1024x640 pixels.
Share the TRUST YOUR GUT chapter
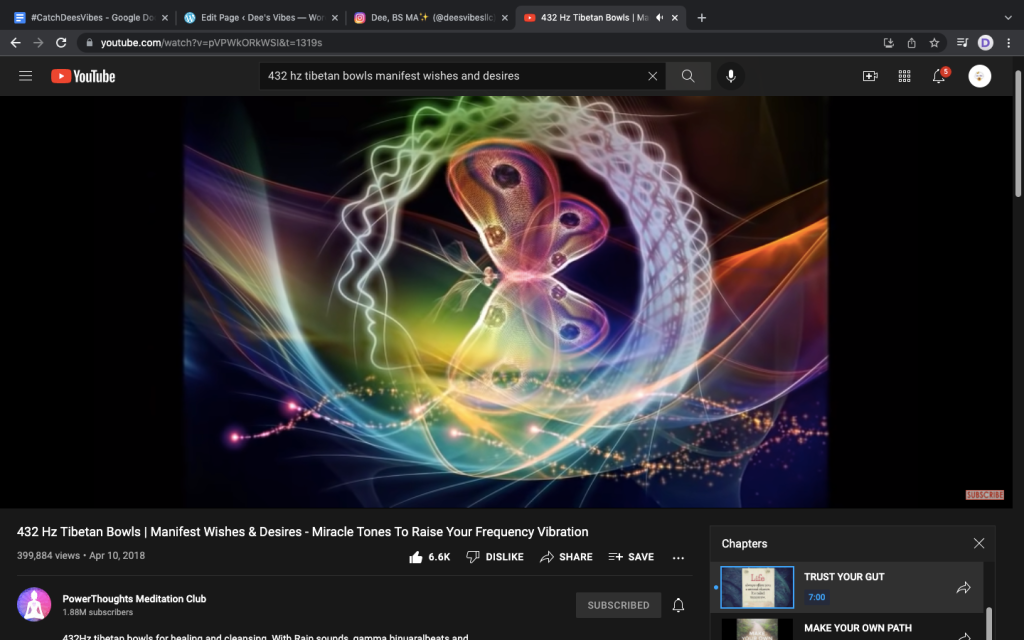pyautogui.click(x=963, y=588)
